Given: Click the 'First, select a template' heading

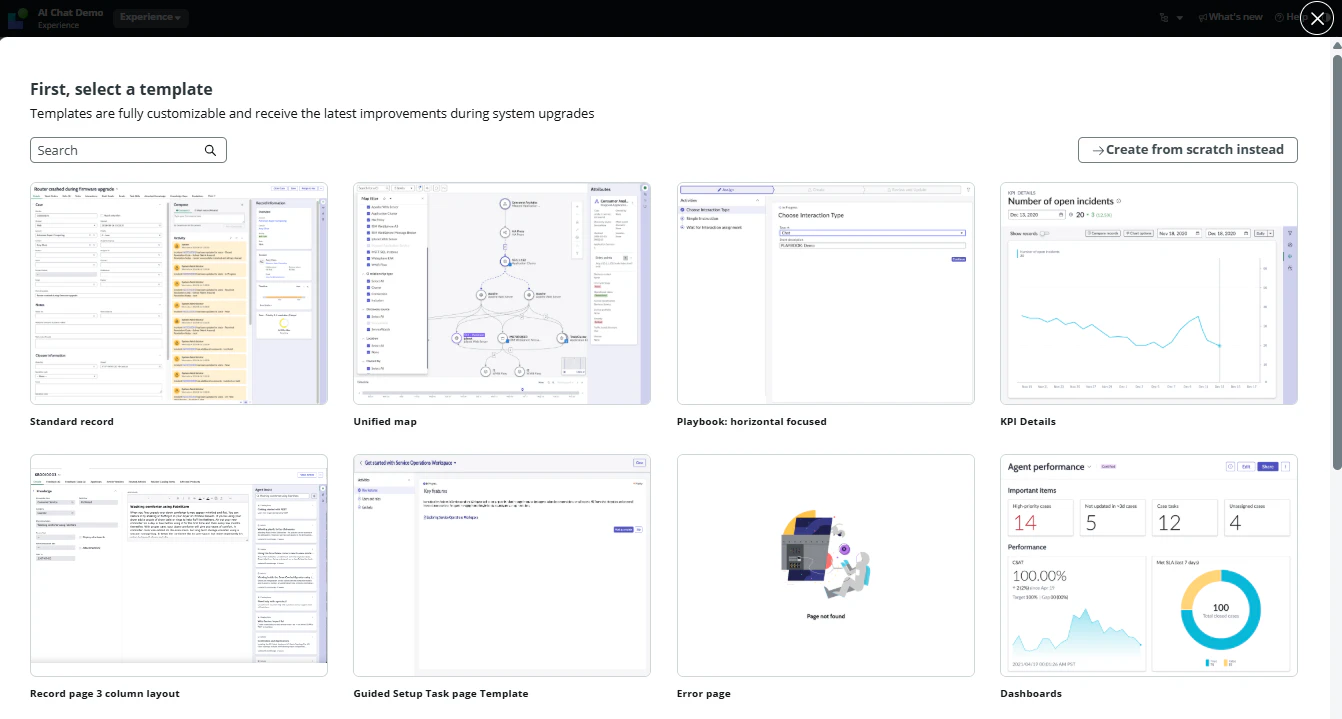Looking at the screenshot, I should (121, 89).
